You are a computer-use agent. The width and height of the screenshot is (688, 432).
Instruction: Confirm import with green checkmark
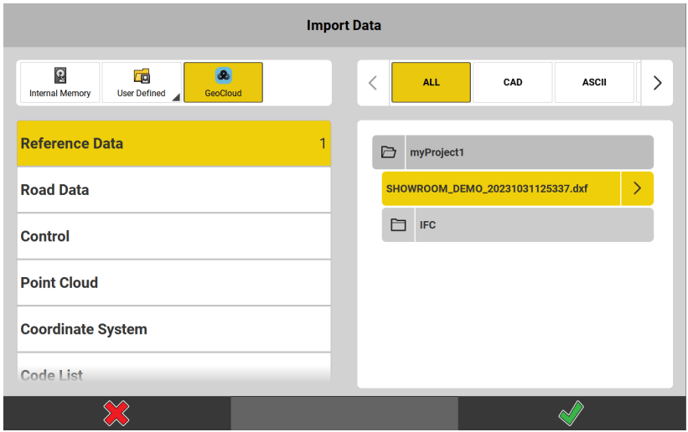pyautogui.click(x=571, y=413)
